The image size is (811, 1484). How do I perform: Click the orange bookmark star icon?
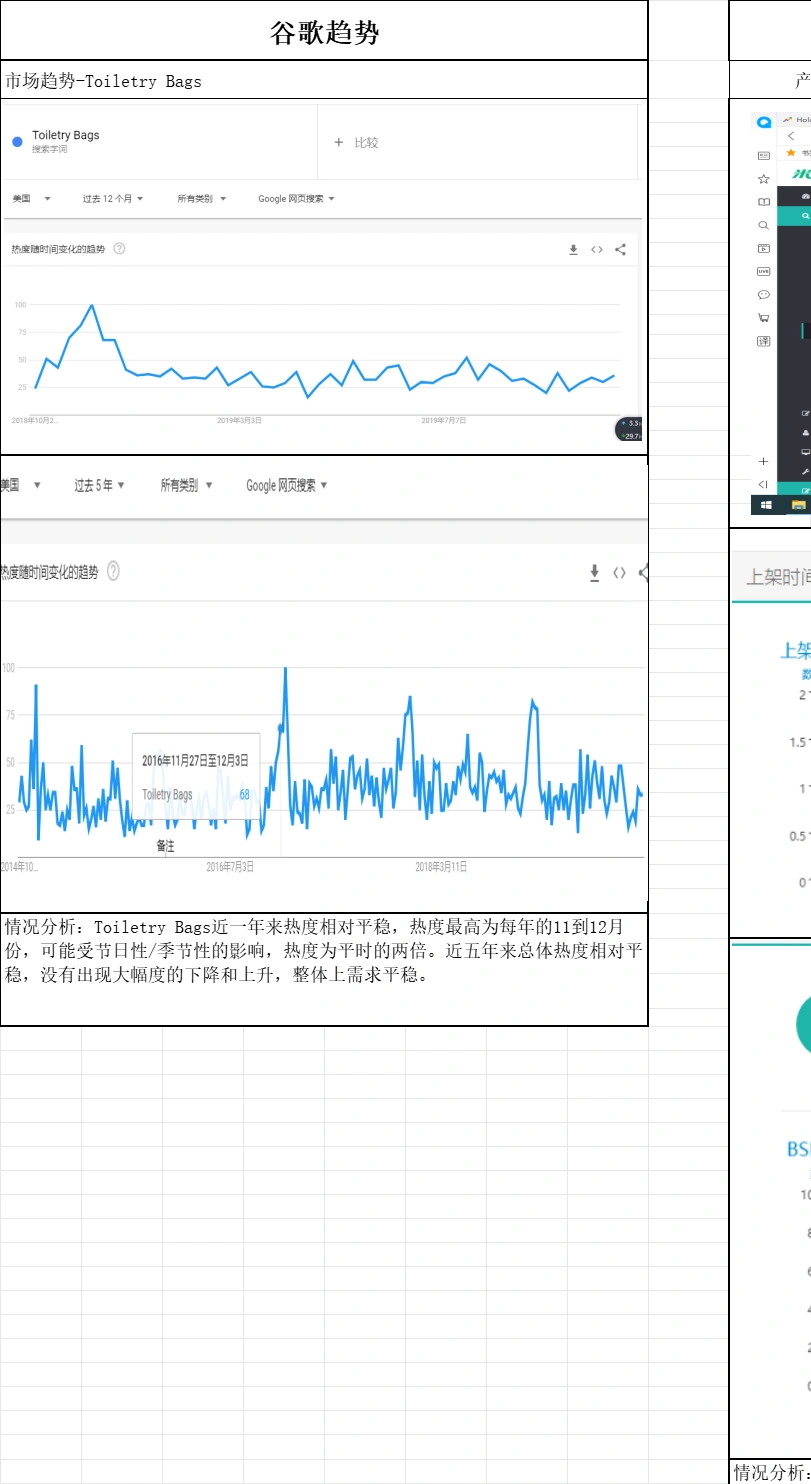(791, 153)
